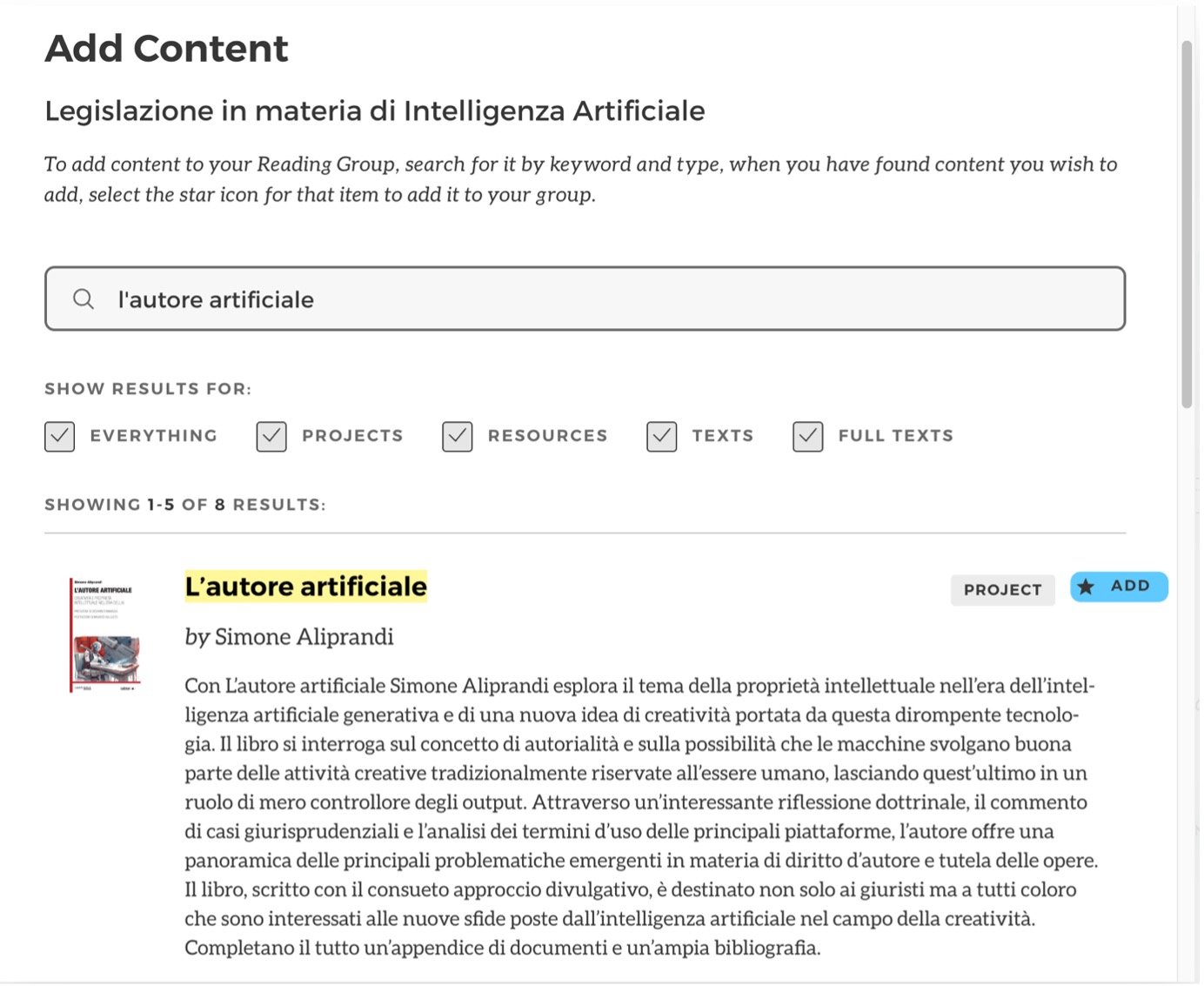This screenshot has height=986, width=1204.
Task: Disable the Texts filter checkbox
Action: tap(662, 436)
